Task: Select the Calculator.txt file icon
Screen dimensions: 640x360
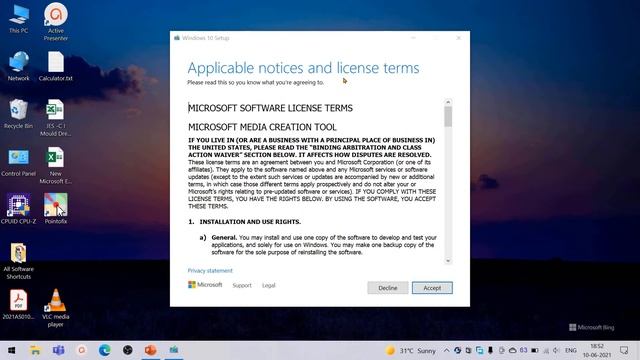Action: [56, 67]
